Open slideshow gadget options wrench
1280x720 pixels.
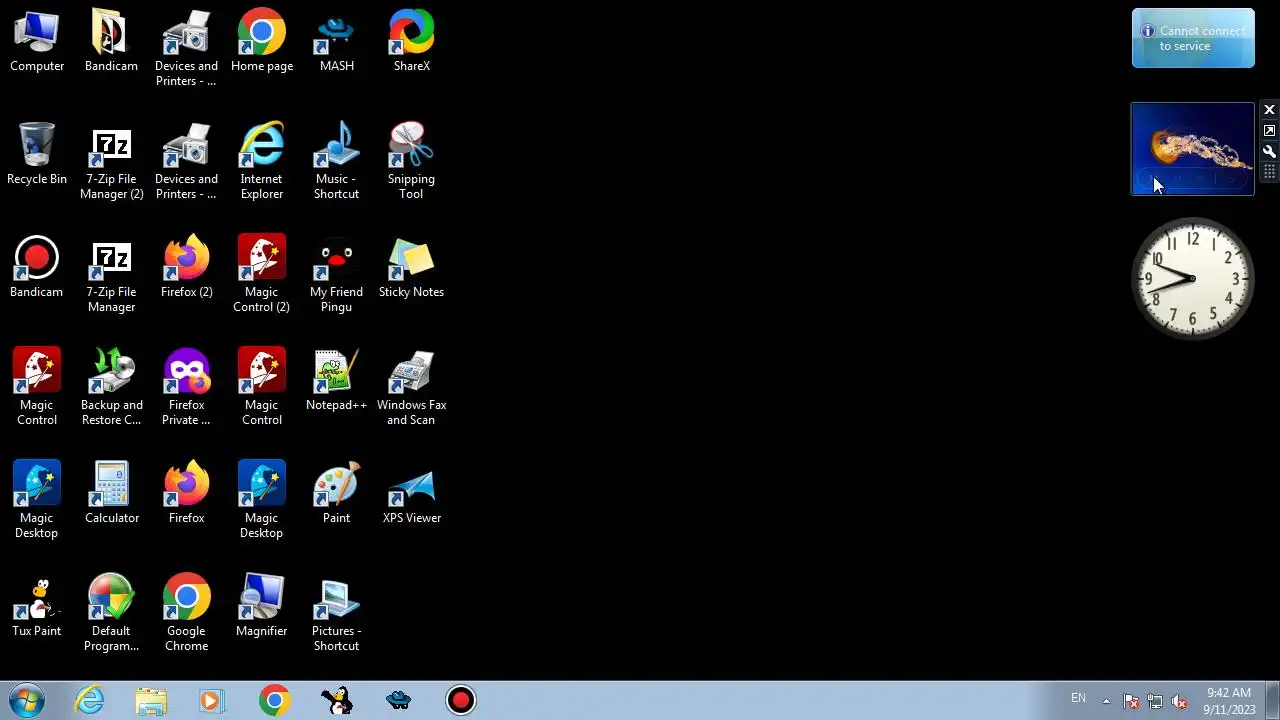(x=1269, y=152)
